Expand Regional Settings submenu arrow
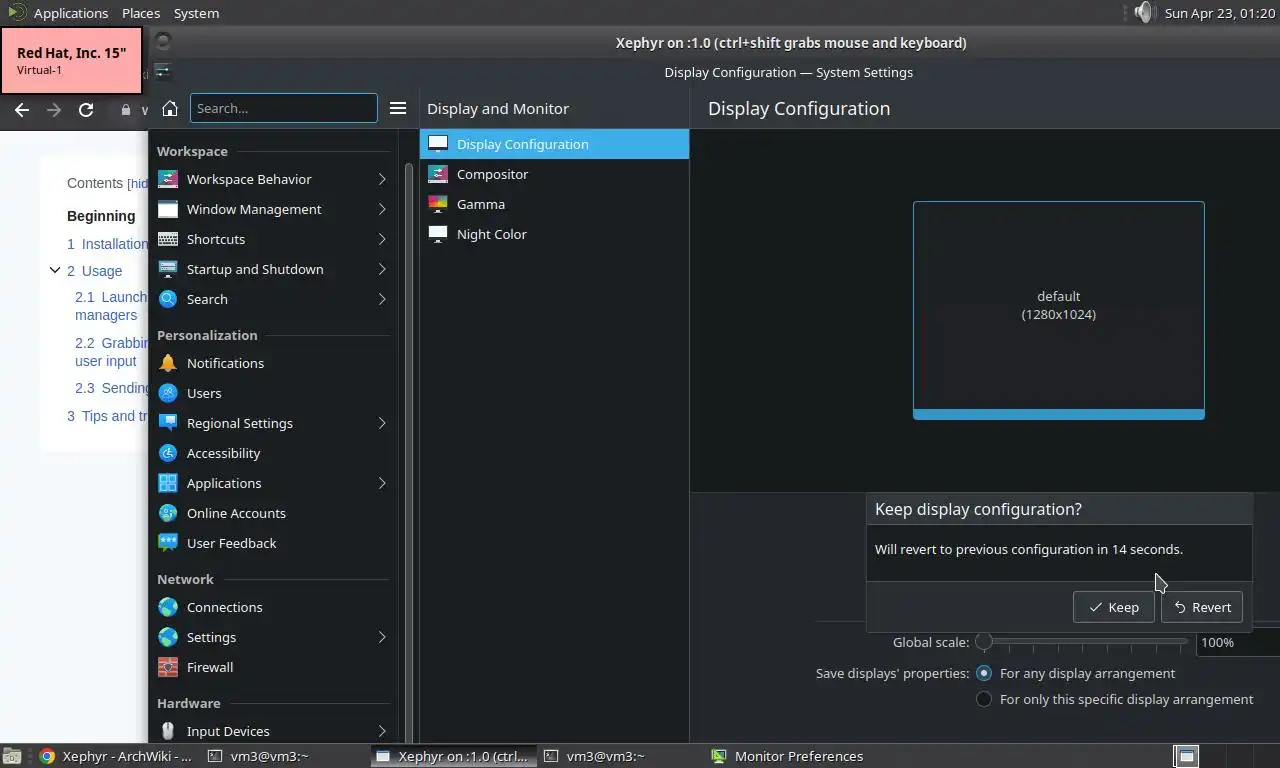 point(382,423)
